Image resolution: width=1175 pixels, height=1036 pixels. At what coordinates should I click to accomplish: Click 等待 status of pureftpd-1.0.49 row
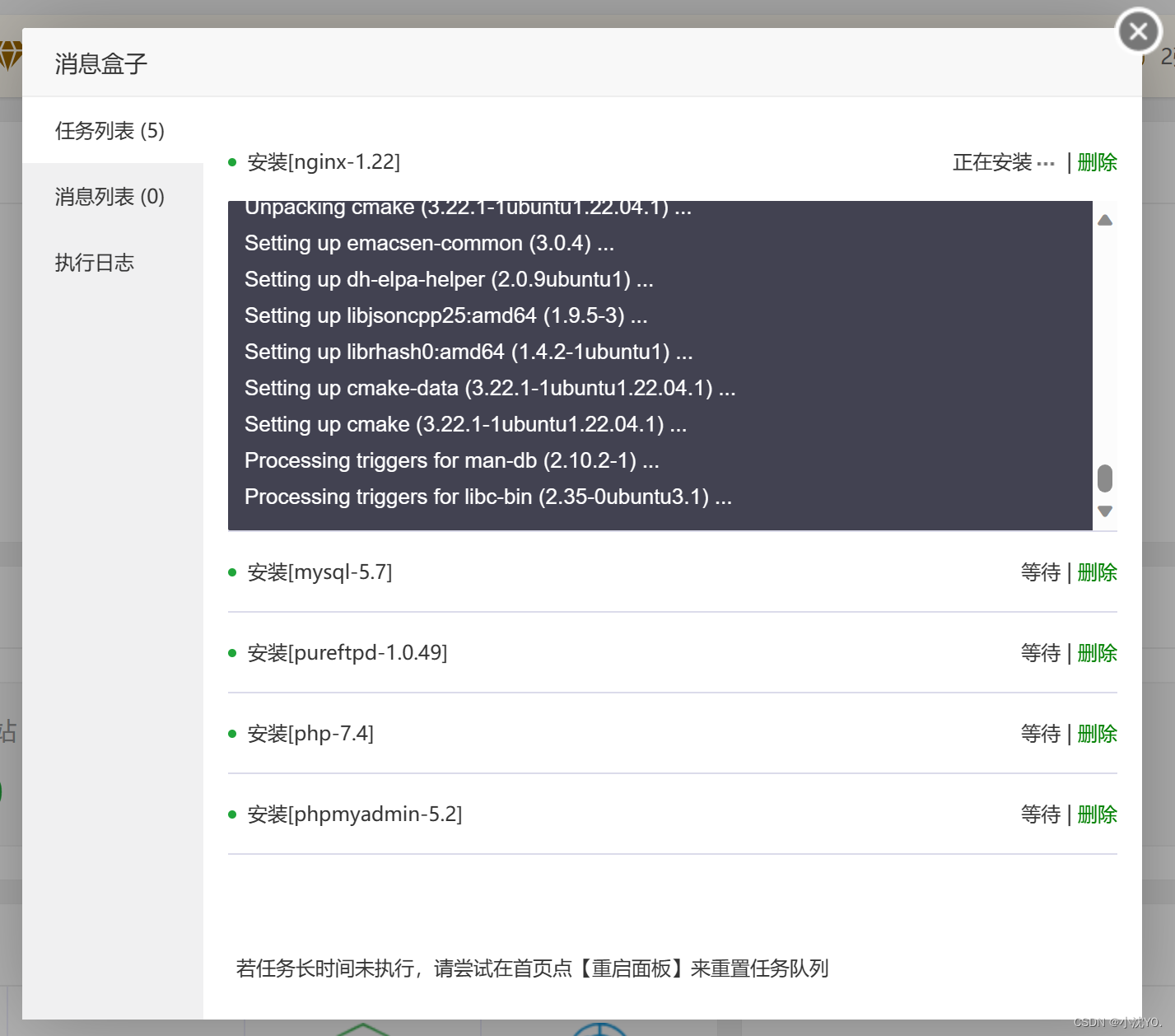[1041, 653]
